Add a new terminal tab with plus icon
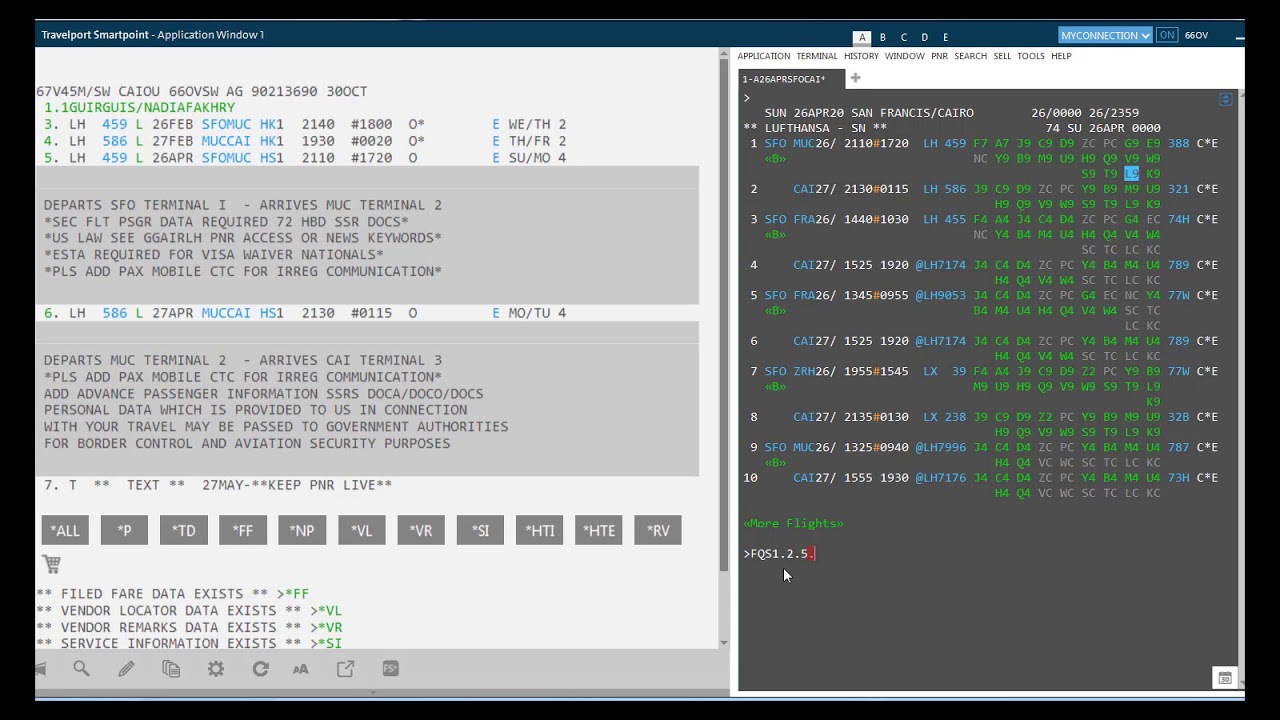This screenshot has height=720, width=1280. (855, 78)
